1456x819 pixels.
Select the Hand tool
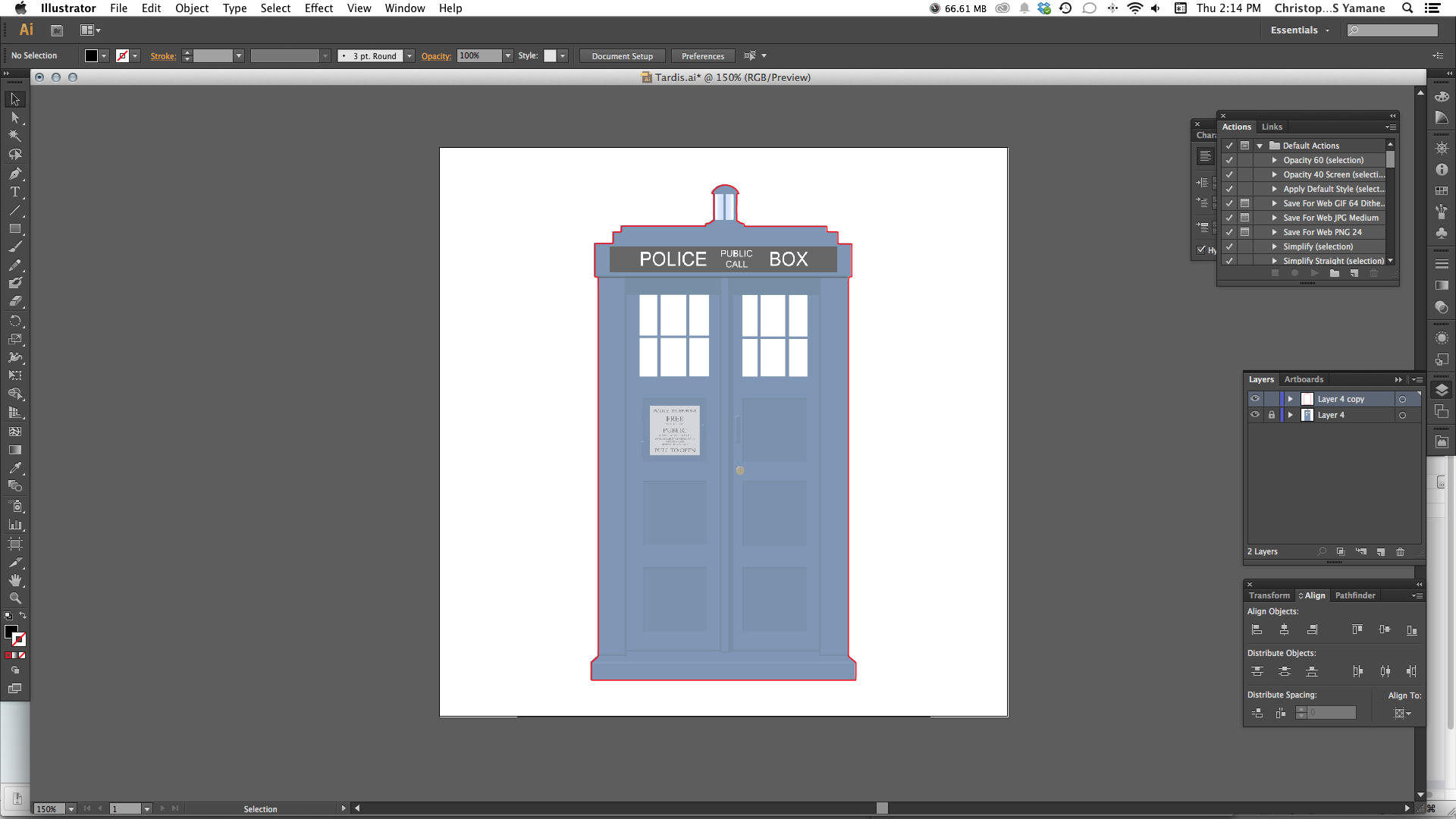point(14,580)
